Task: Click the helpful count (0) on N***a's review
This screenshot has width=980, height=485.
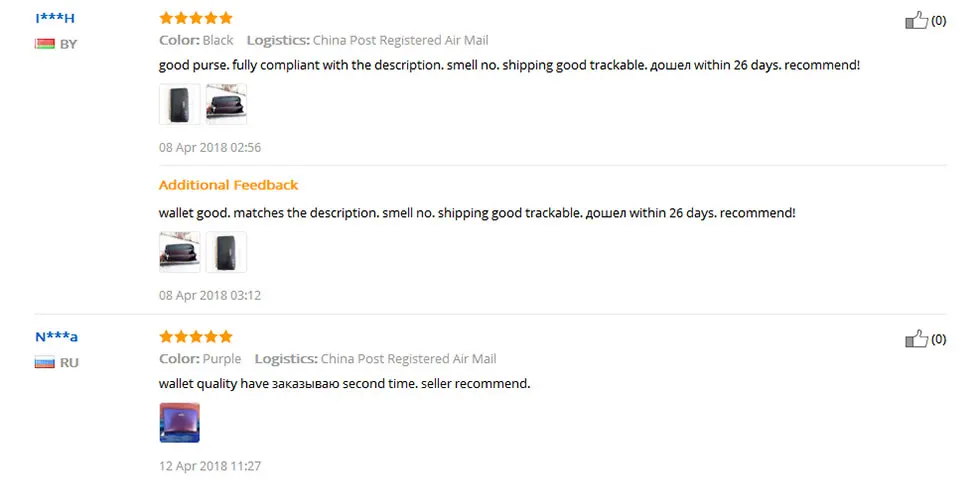Action: [939, 340]
